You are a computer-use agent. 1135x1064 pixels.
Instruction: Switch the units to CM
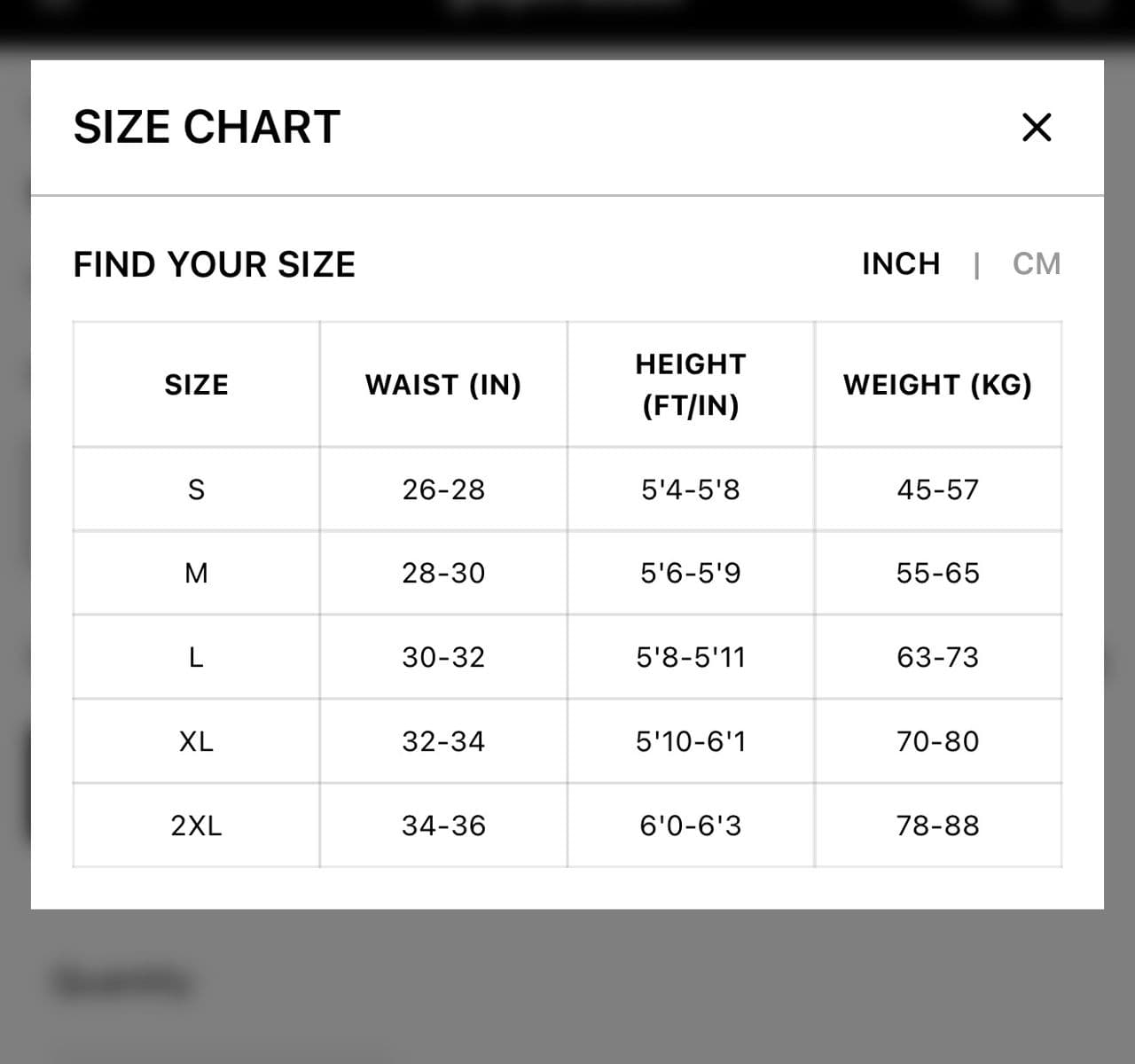[x=1037, y=263]
